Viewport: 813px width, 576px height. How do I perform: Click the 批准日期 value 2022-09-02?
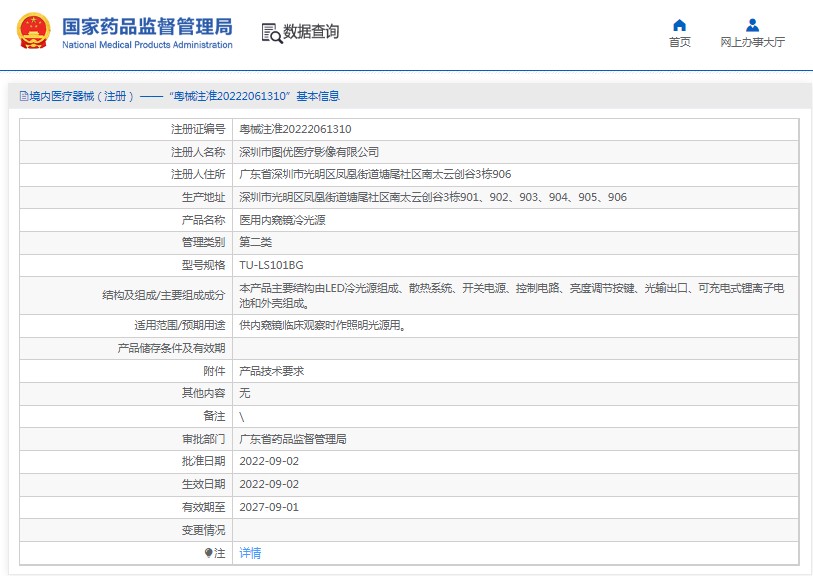[269, 461]
